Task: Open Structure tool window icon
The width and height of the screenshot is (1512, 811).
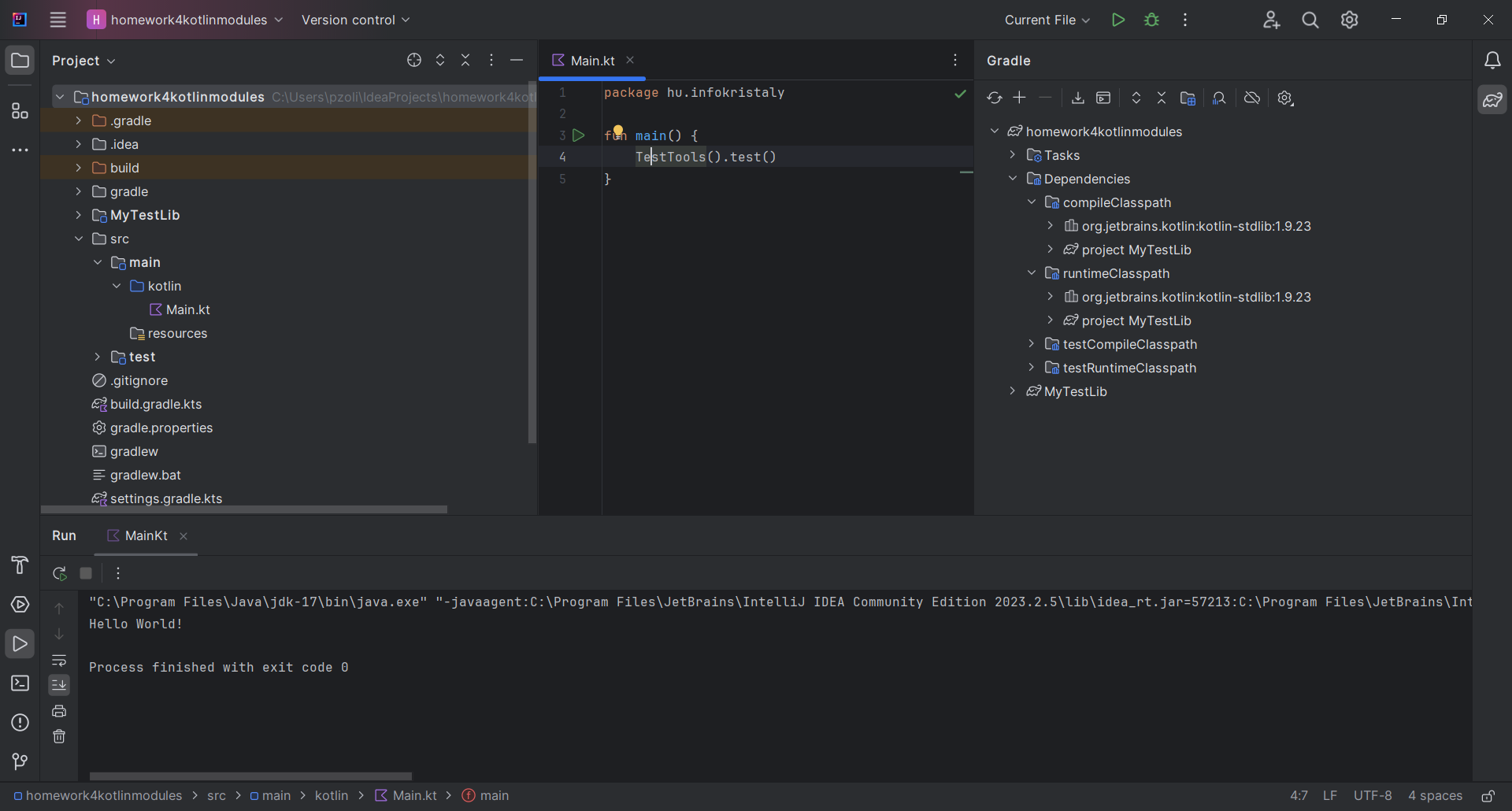Action: (20, 111)
